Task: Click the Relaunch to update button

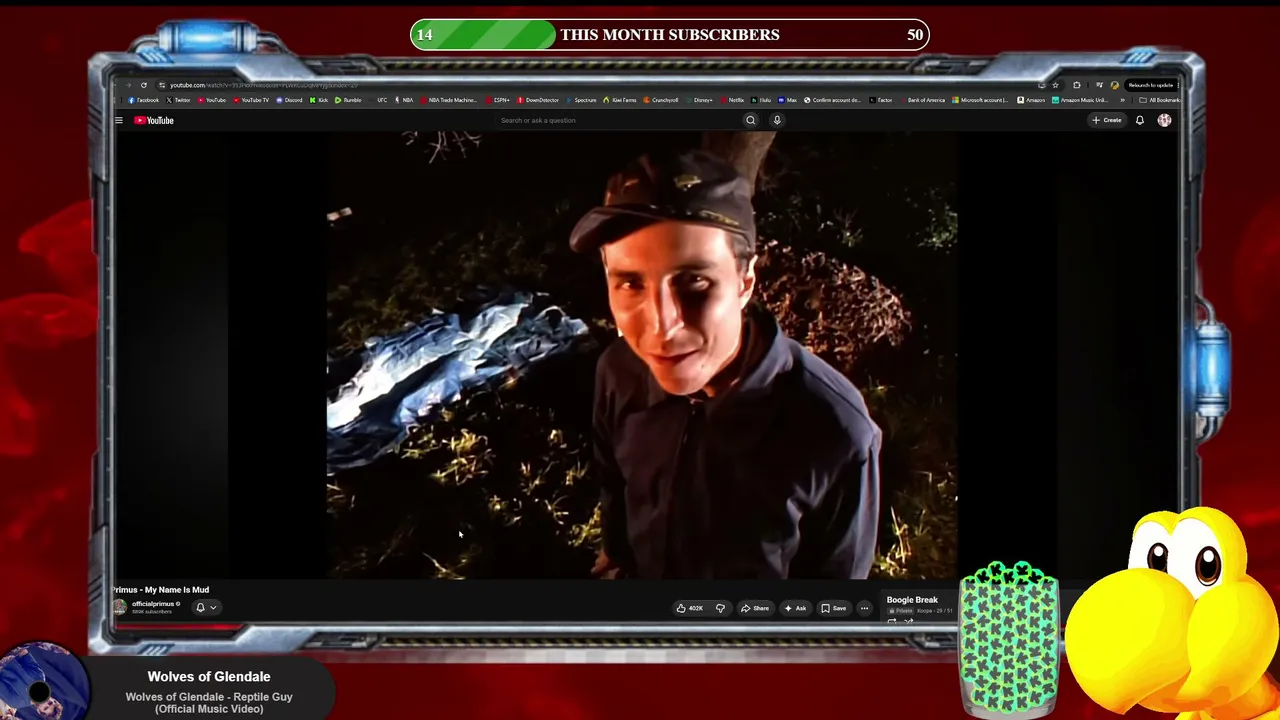Action: [1150, 85]
